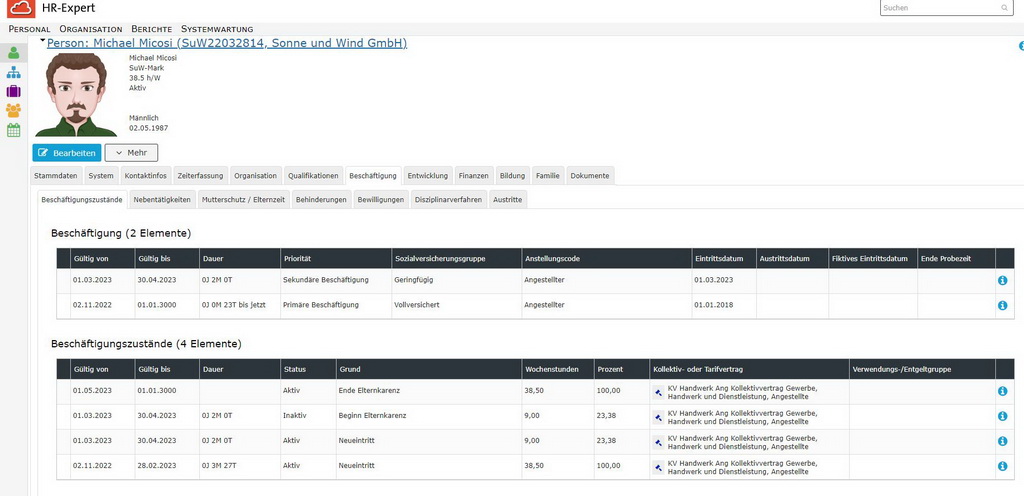Click the Priorität column header
This screenshot has width=1024, height=496.
(x=336, y=258)
